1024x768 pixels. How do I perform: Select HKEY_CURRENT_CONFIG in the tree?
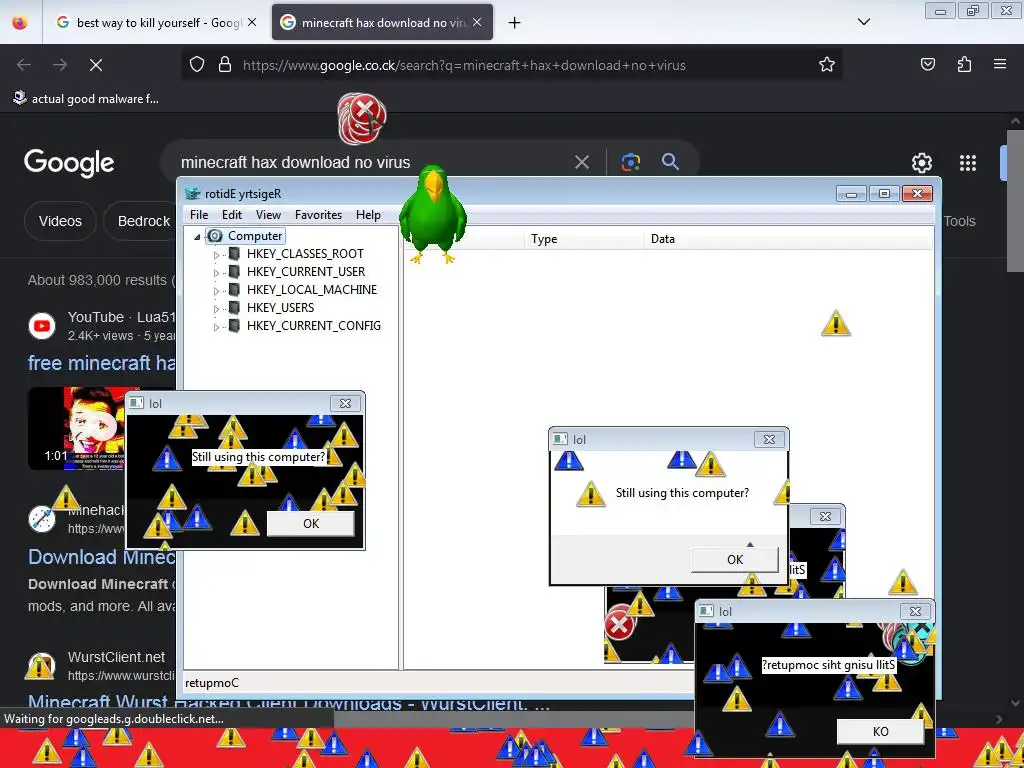tap(313, 325)
